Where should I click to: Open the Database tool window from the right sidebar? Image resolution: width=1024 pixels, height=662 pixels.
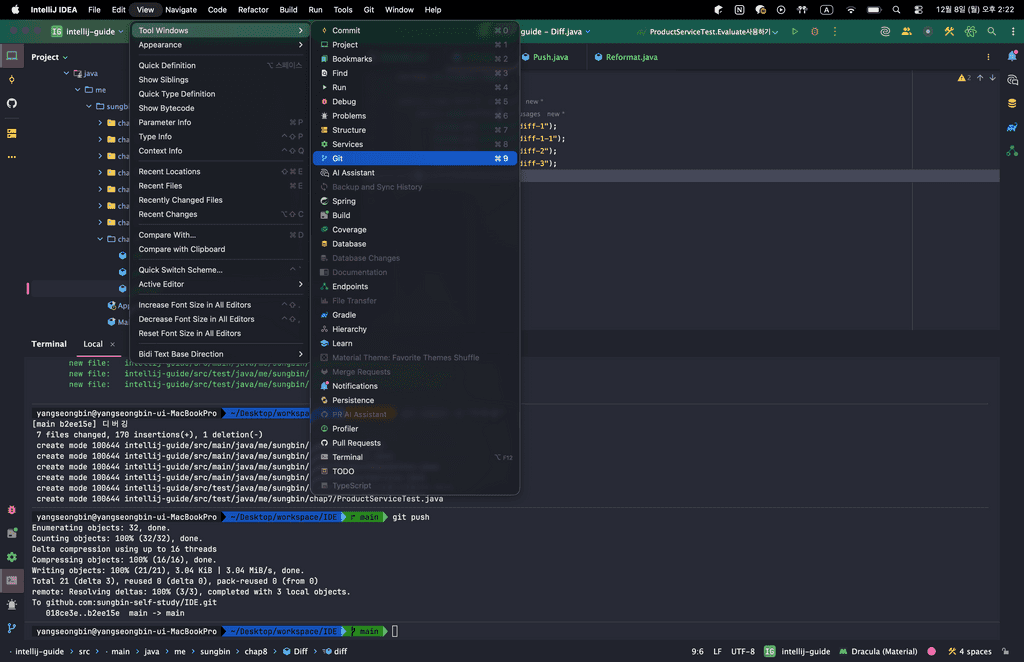(x=1012, y=103)
